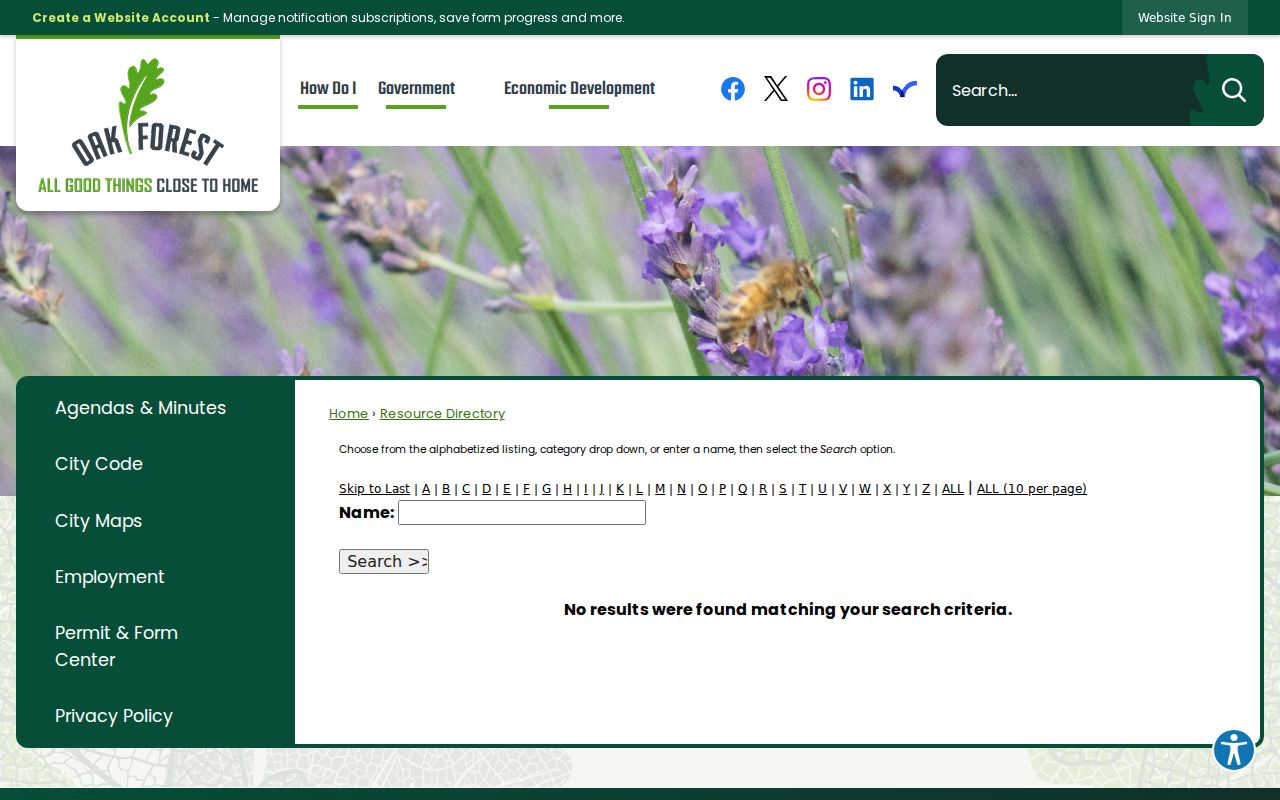Click Website Sign In
This screenshot has height=800, width=1280.
coord(1185,17)
